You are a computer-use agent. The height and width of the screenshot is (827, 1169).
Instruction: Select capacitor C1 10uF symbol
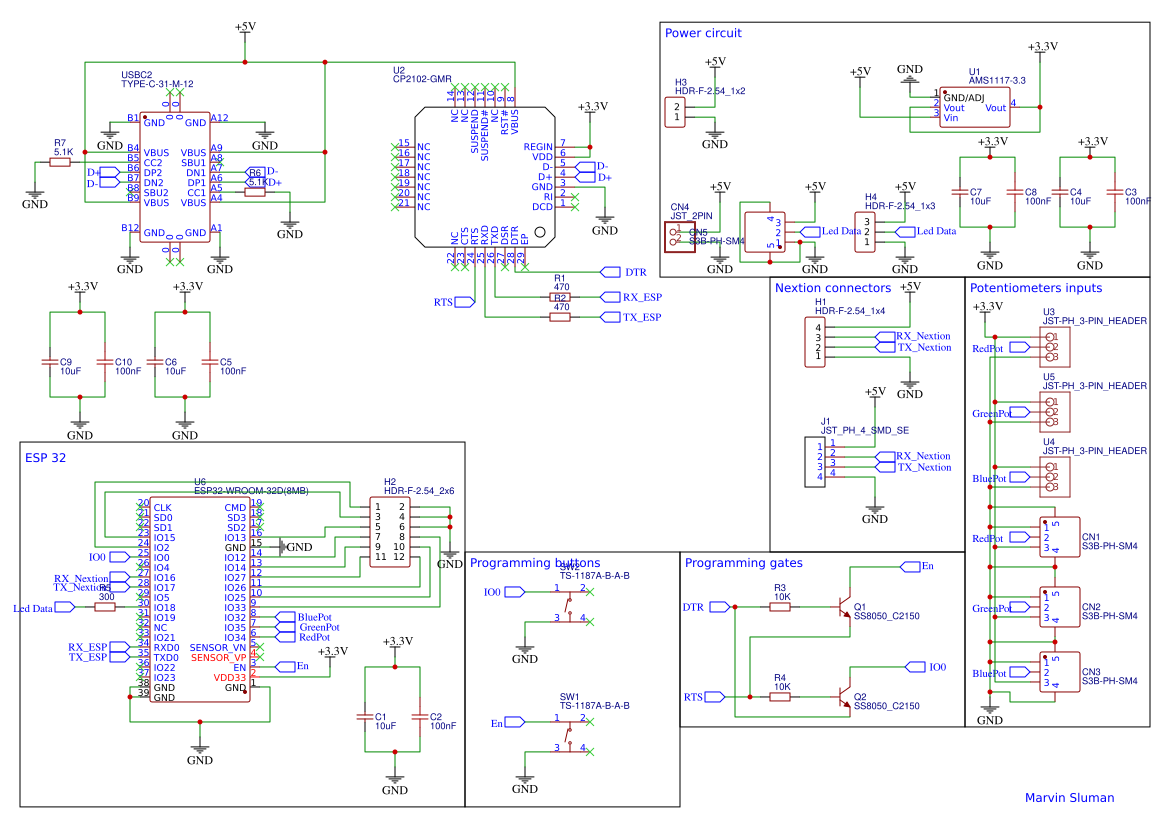365,716
